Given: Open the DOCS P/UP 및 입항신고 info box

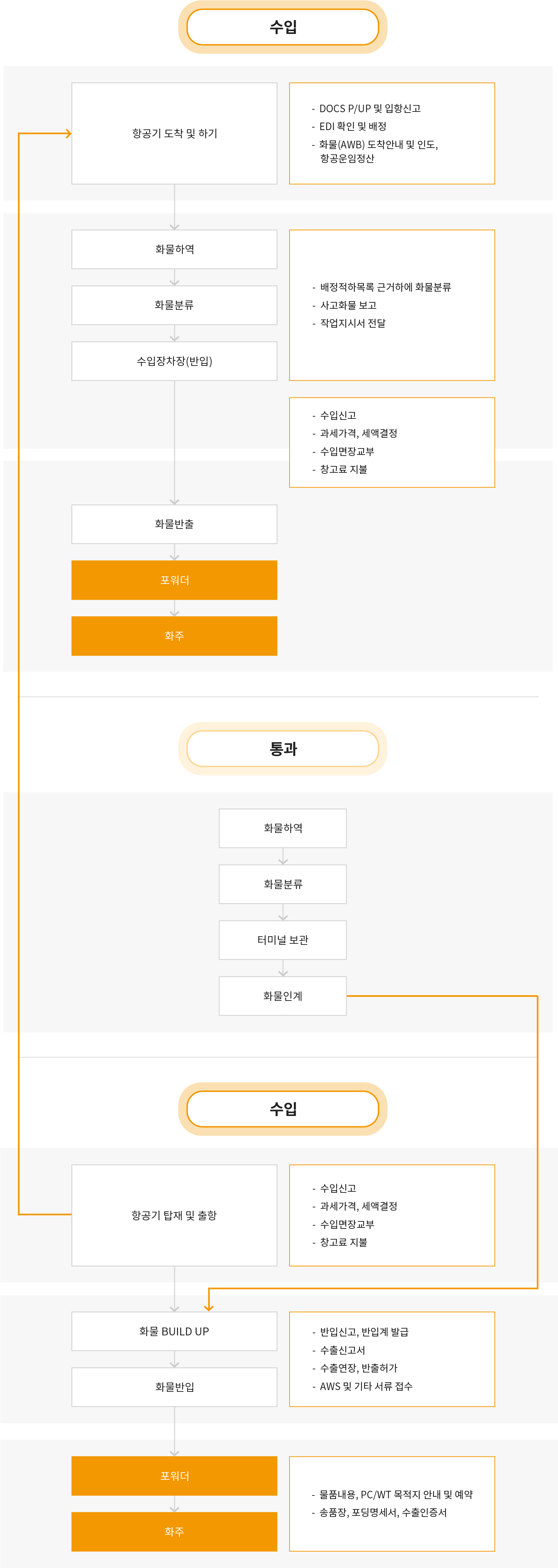Looking at the screenshot, I should pyautogui.click(x=392, y=133).
